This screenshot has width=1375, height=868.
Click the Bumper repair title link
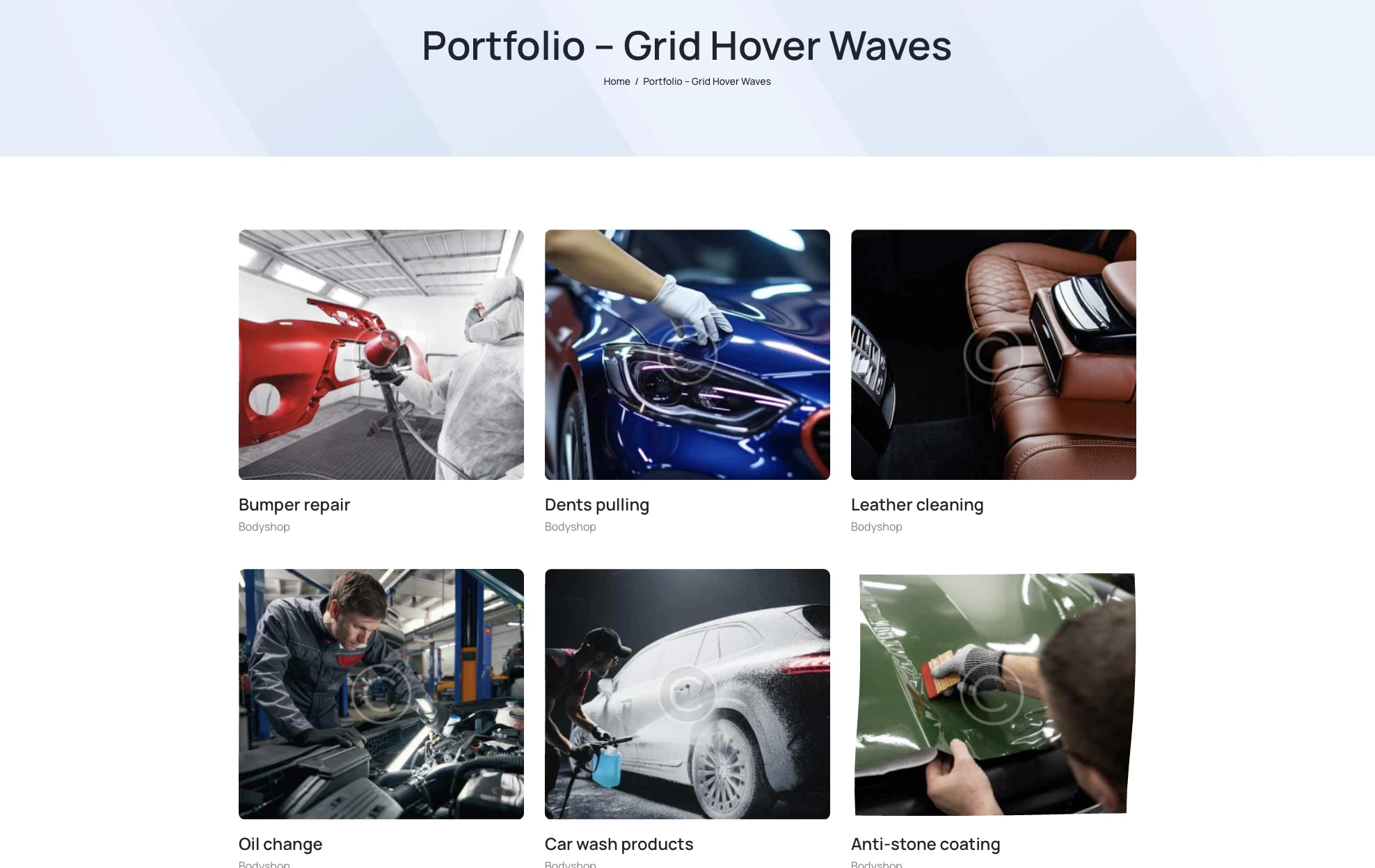point(294,505)
